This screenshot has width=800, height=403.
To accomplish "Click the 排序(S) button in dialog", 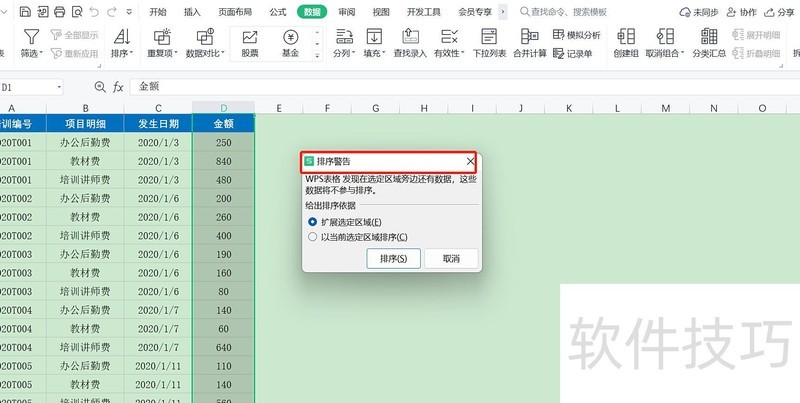I will (x=393, y=259).
